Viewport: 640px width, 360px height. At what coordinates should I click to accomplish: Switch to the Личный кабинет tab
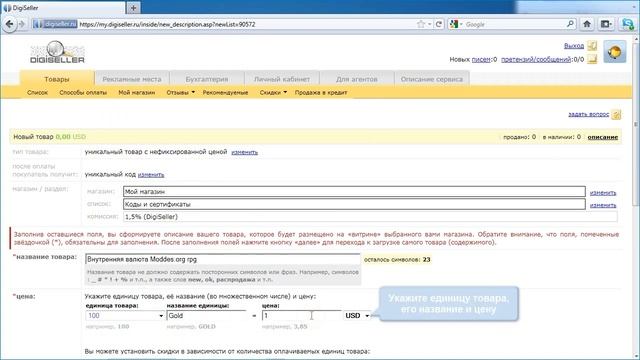(x=282, y=79)
